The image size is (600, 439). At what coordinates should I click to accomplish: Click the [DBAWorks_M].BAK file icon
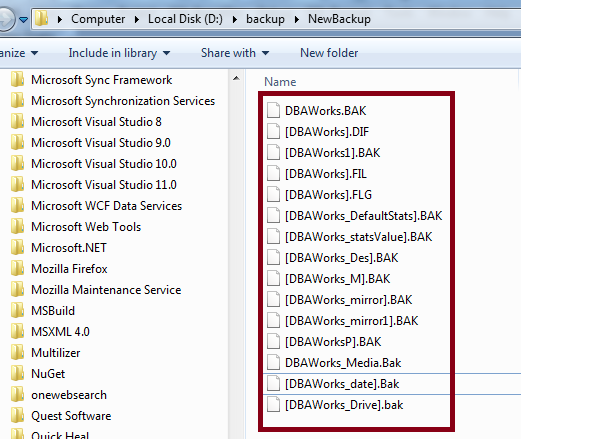coord(273,278)
